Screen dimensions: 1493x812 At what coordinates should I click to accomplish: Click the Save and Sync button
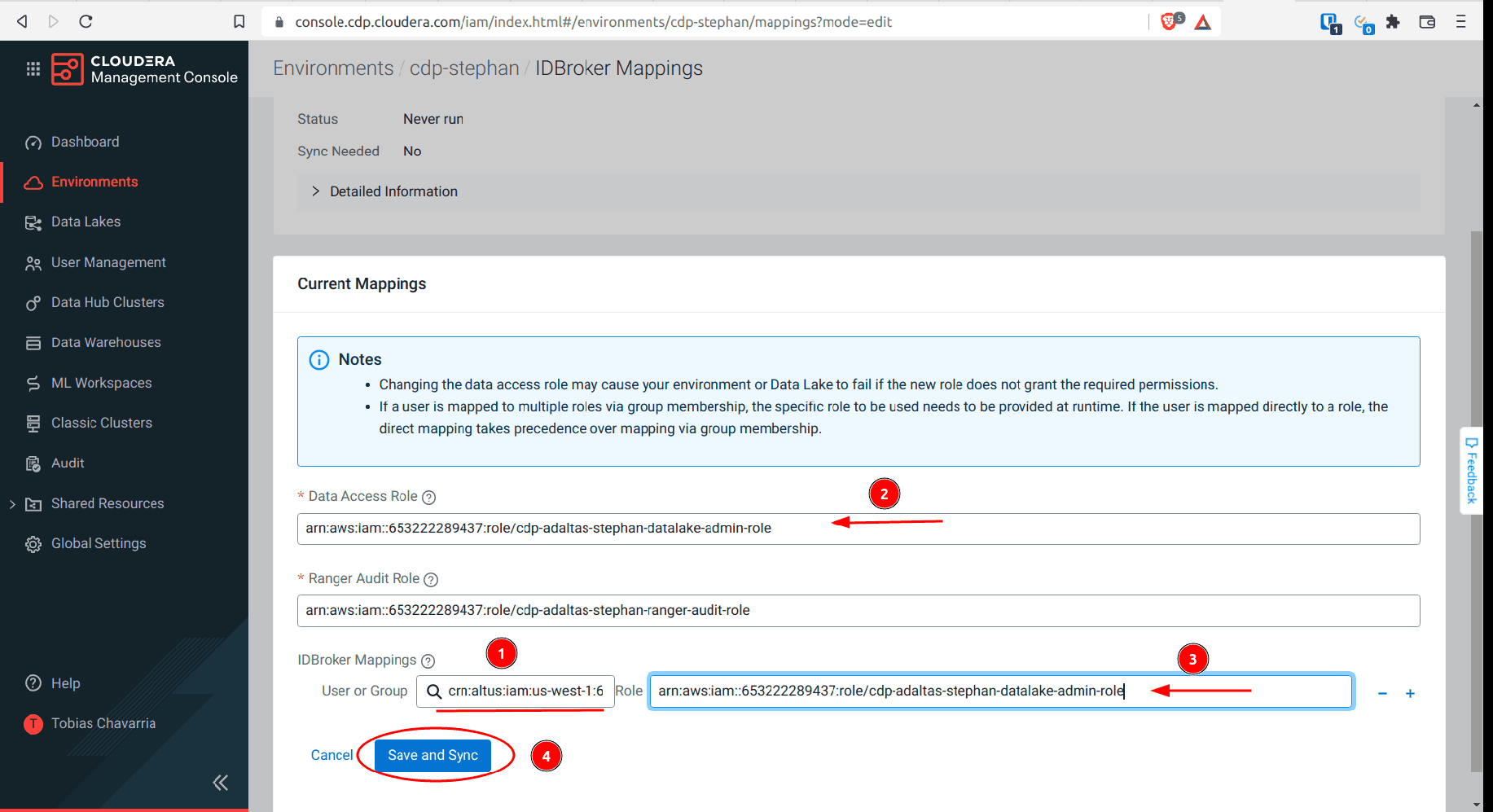coord(433,755)
